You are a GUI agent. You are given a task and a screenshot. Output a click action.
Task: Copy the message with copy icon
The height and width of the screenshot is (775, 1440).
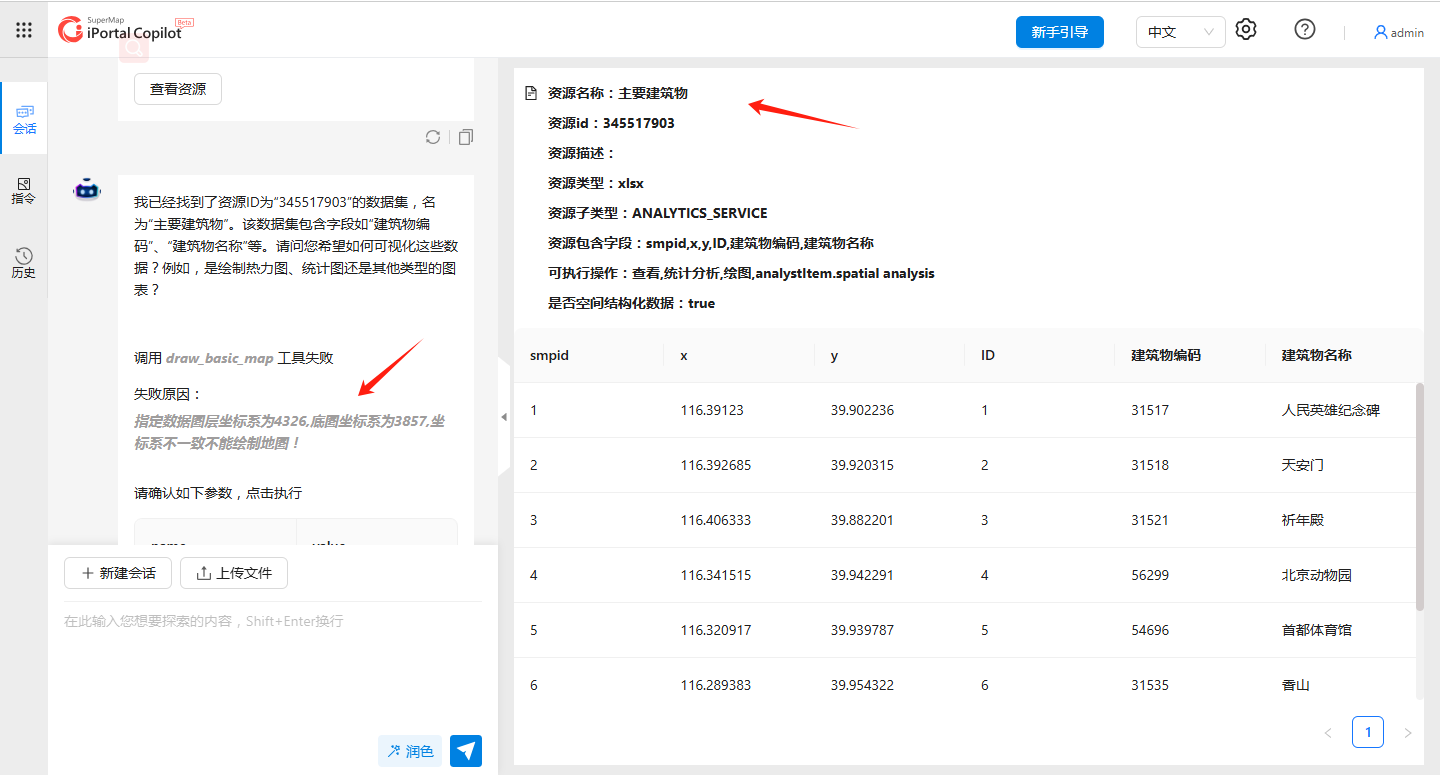[465, 137]
